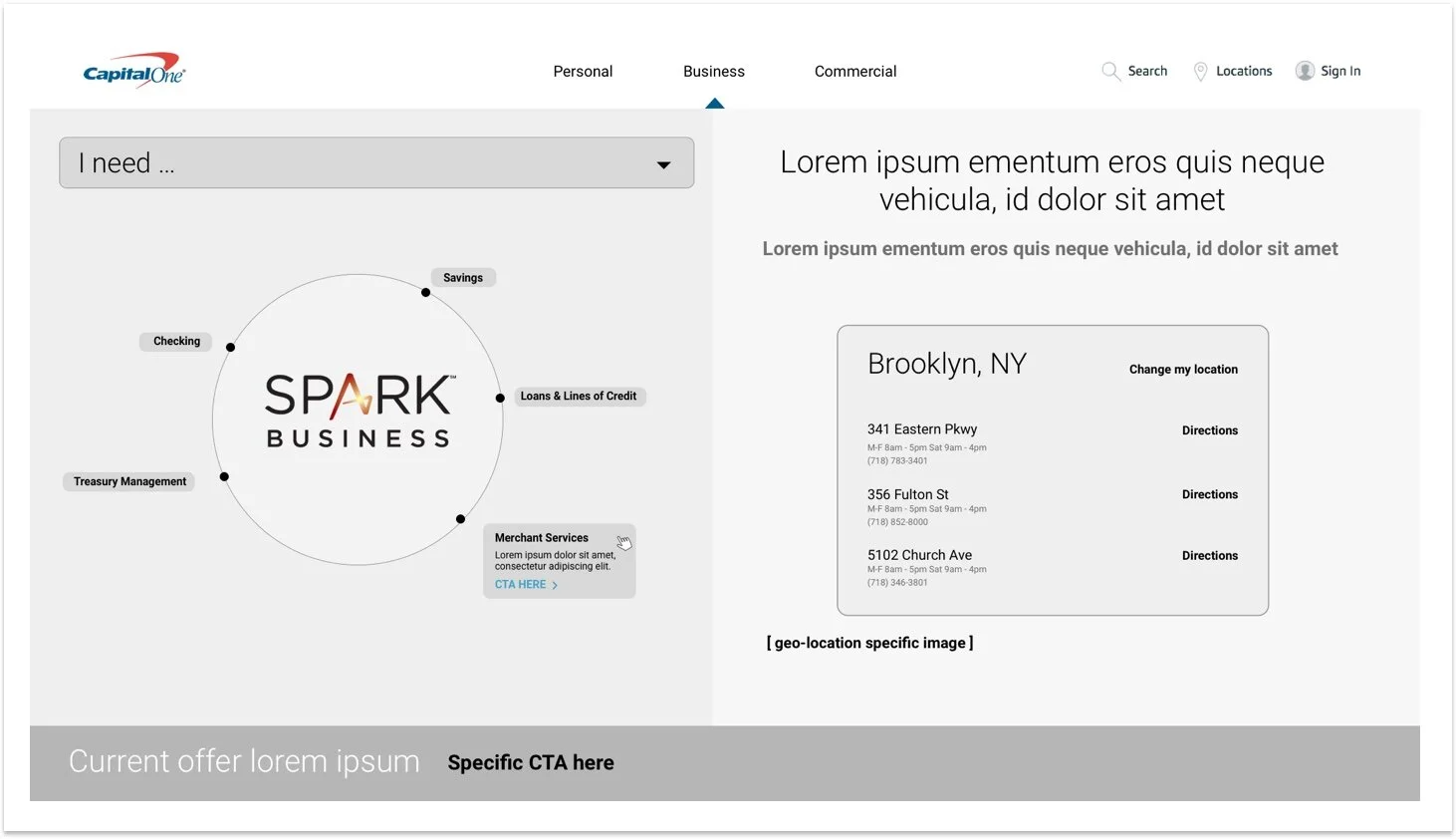
Task: Click phone number (718) 852-8000
Action: click(x=897, y=522)
